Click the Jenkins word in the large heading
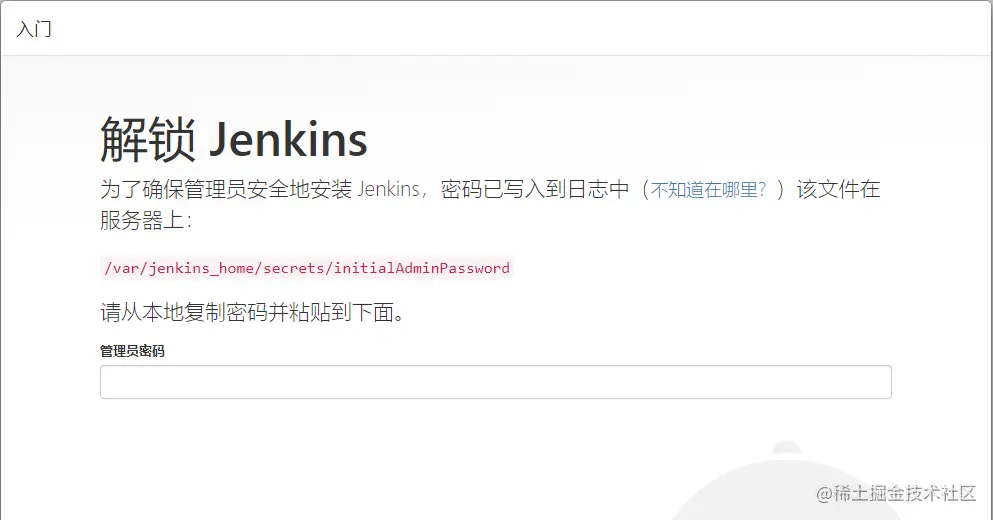 [288, 140]
